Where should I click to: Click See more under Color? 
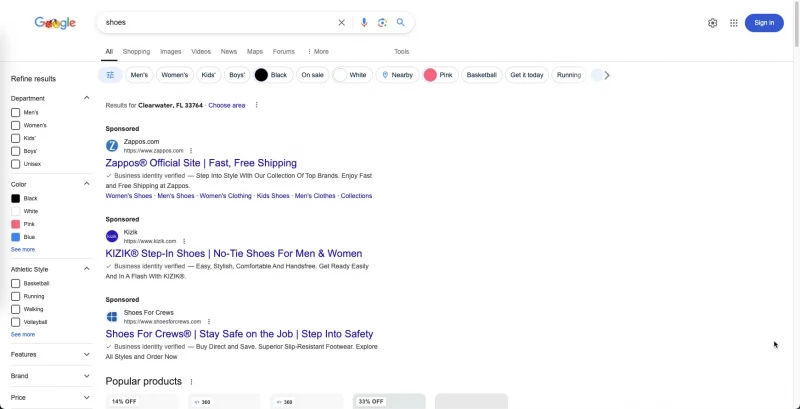click(x=23, y=250)
